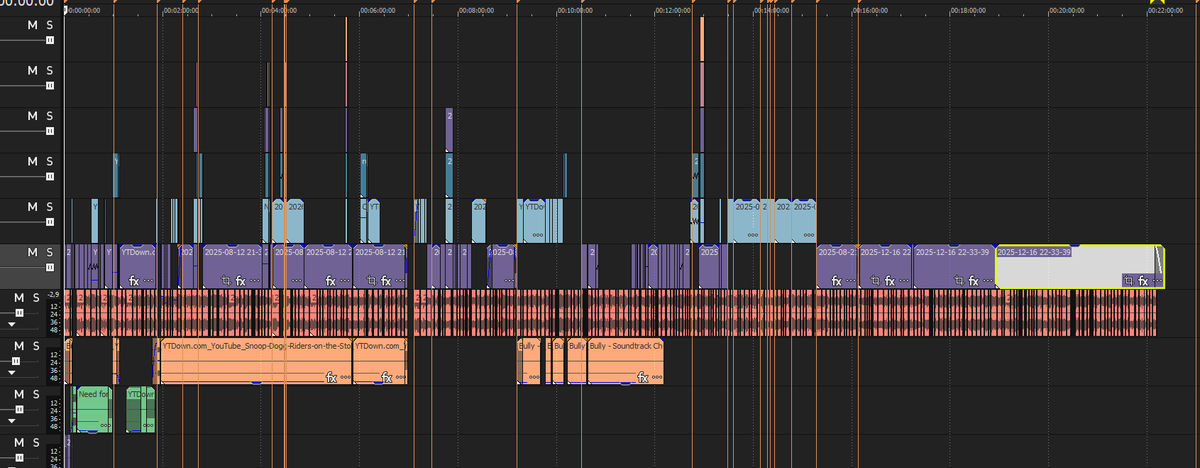1200x468 pixels.
Task: Jump to 00:08:00:00 on the ruler
Action: [x=476, y=10]
